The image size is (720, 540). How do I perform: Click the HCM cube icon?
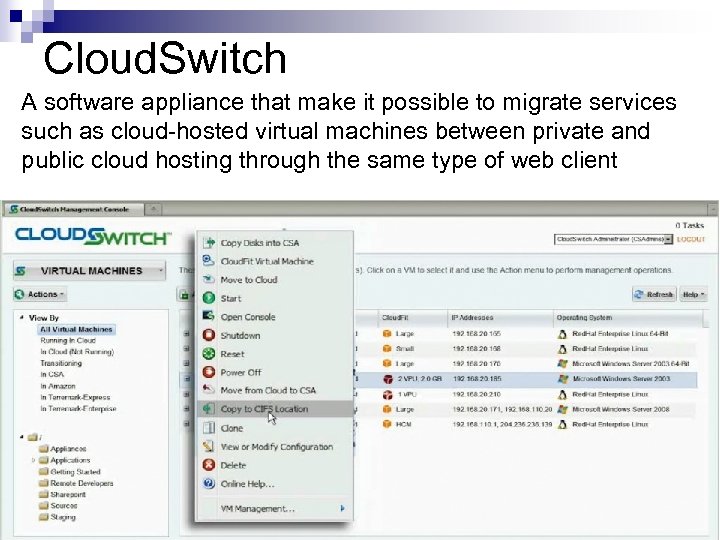tap(387, 424)
